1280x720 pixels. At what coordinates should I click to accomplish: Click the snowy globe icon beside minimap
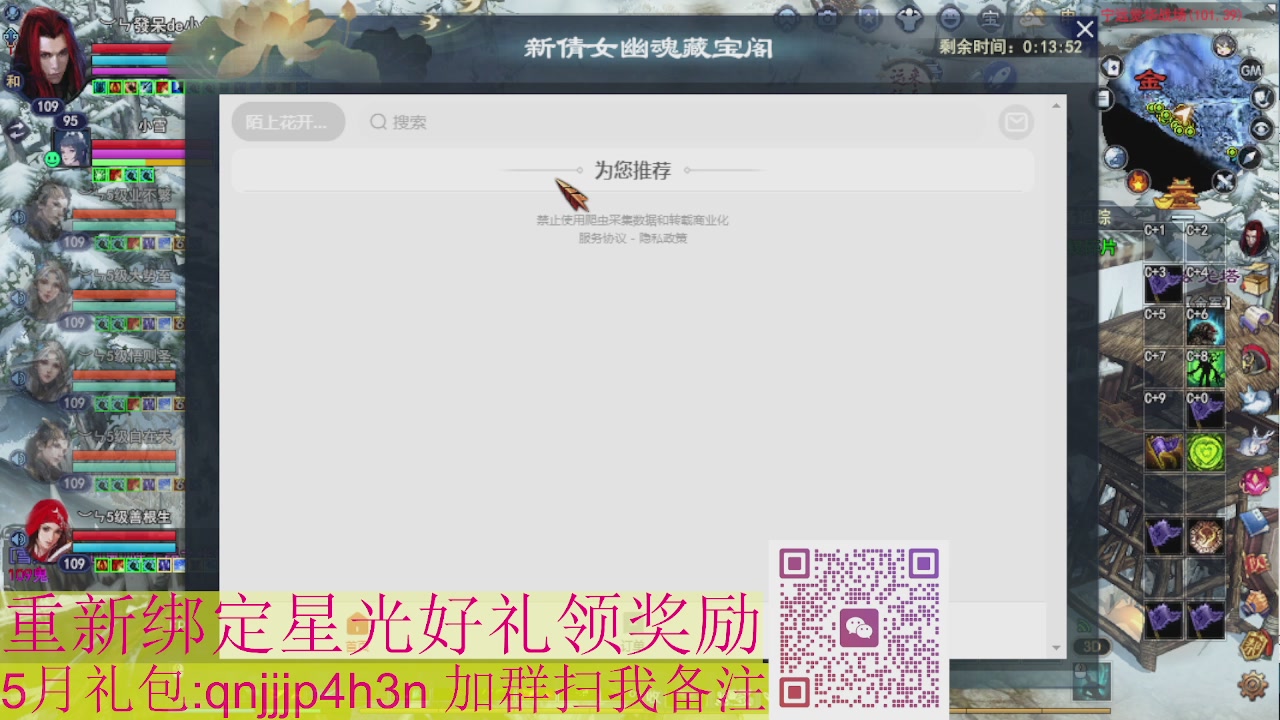[1115, 157]
